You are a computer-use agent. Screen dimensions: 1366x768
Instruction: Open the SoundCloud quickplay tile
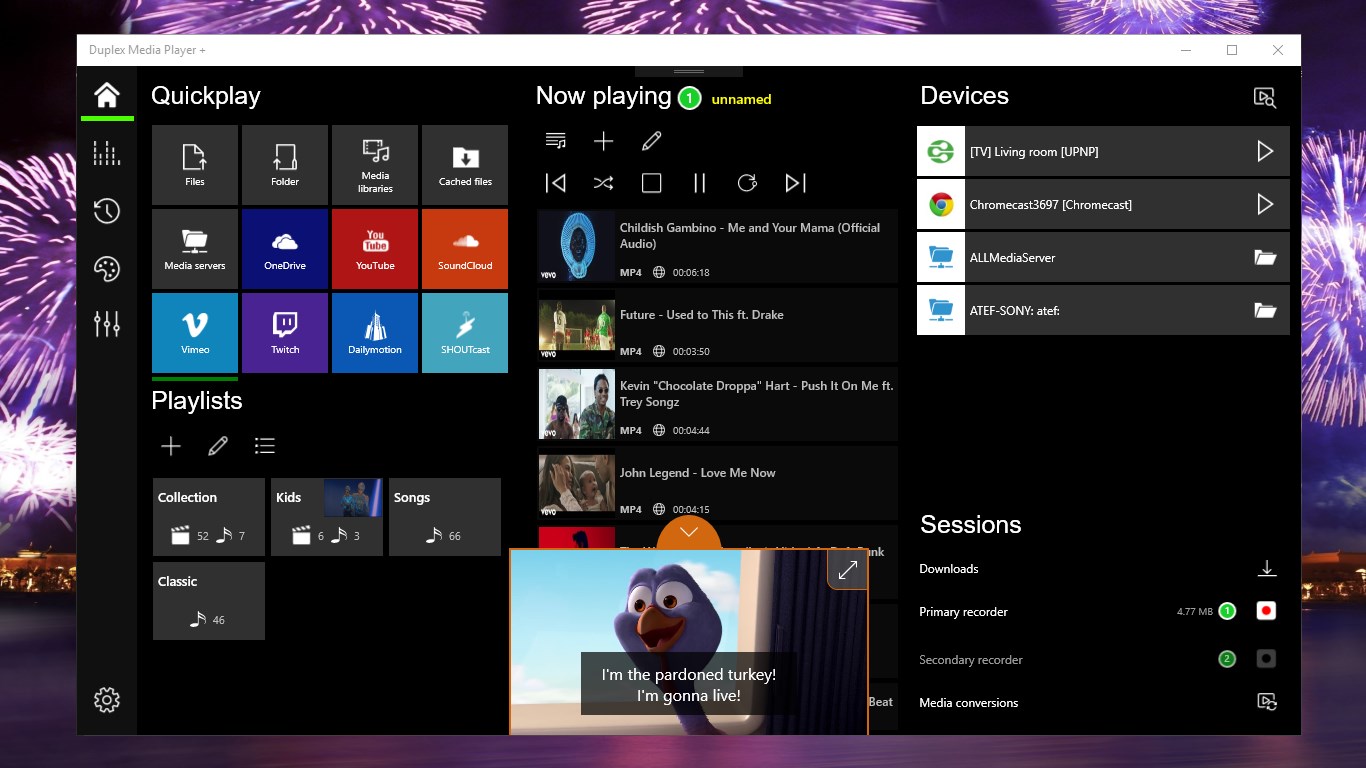pyautogui.click(x=465, y=248)
